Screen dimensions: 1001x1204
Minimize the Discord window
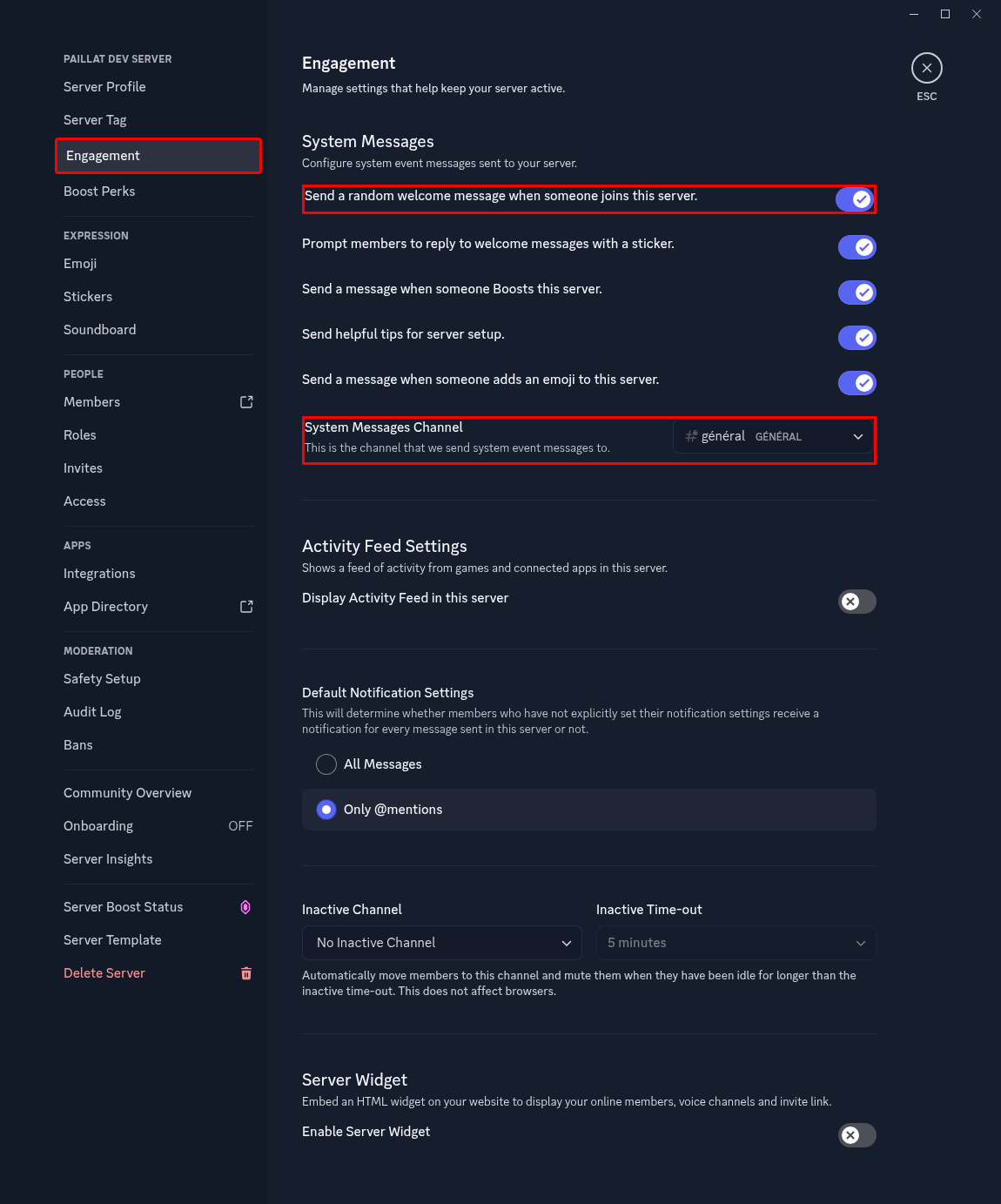point(914,14)
